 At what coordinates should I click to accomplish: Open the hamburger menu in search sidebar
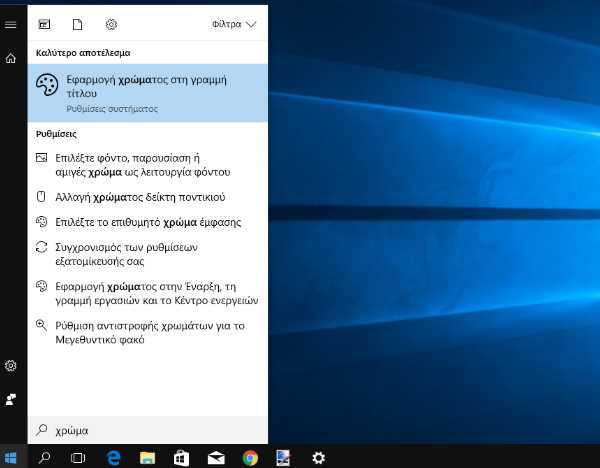pos(11,24)
